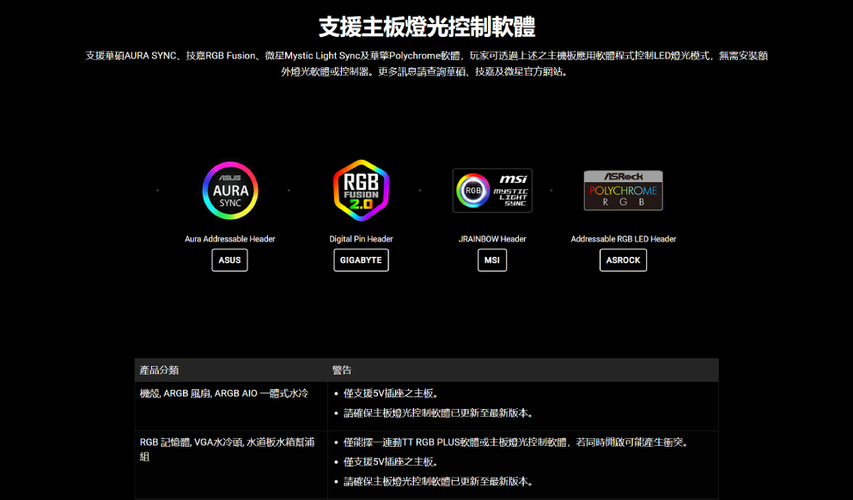Click the 警告 column header

(x=523, y=370)
